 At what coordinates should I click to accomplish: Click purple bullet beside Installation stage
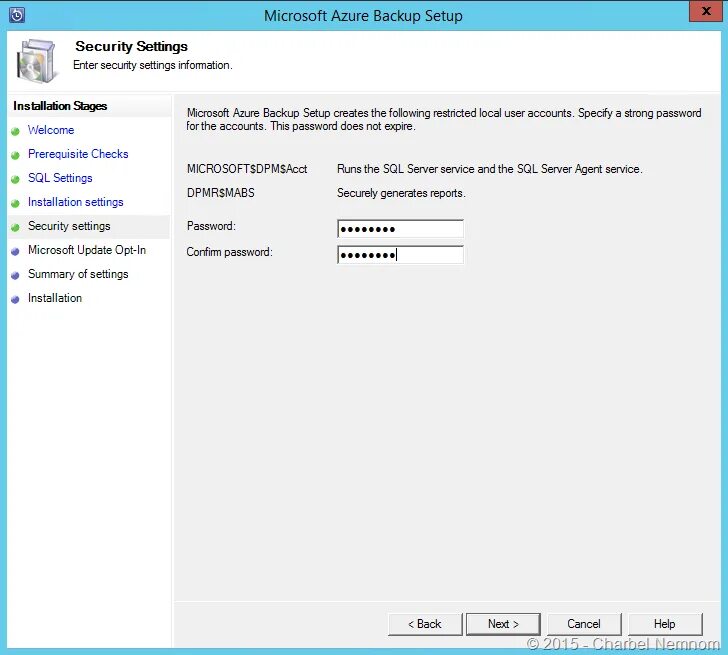15,299
